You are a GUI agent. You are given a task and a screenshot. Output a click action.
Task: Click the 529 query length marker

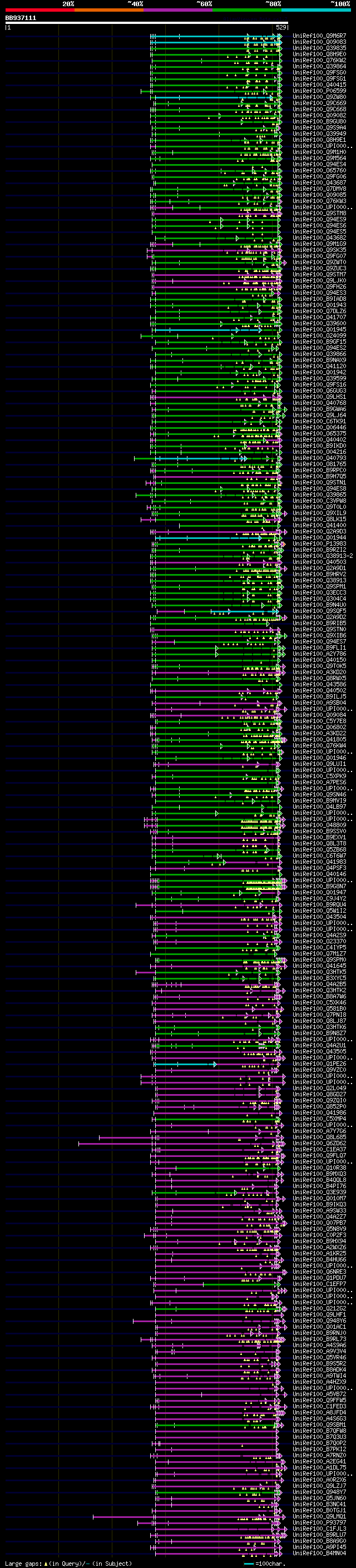[280, 27]
